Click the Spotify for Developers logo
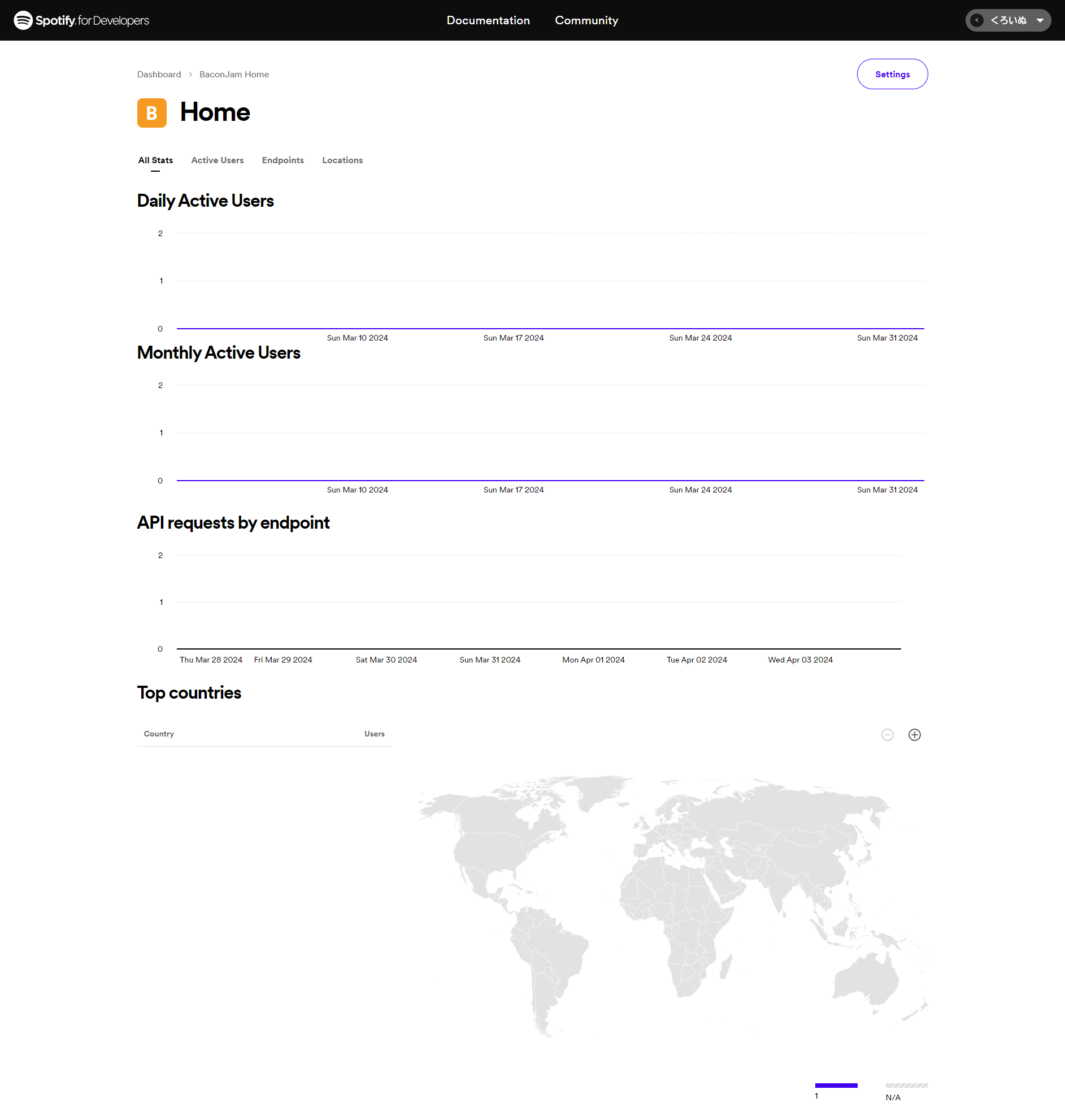1065x1120 pixels. coord(81,20)
